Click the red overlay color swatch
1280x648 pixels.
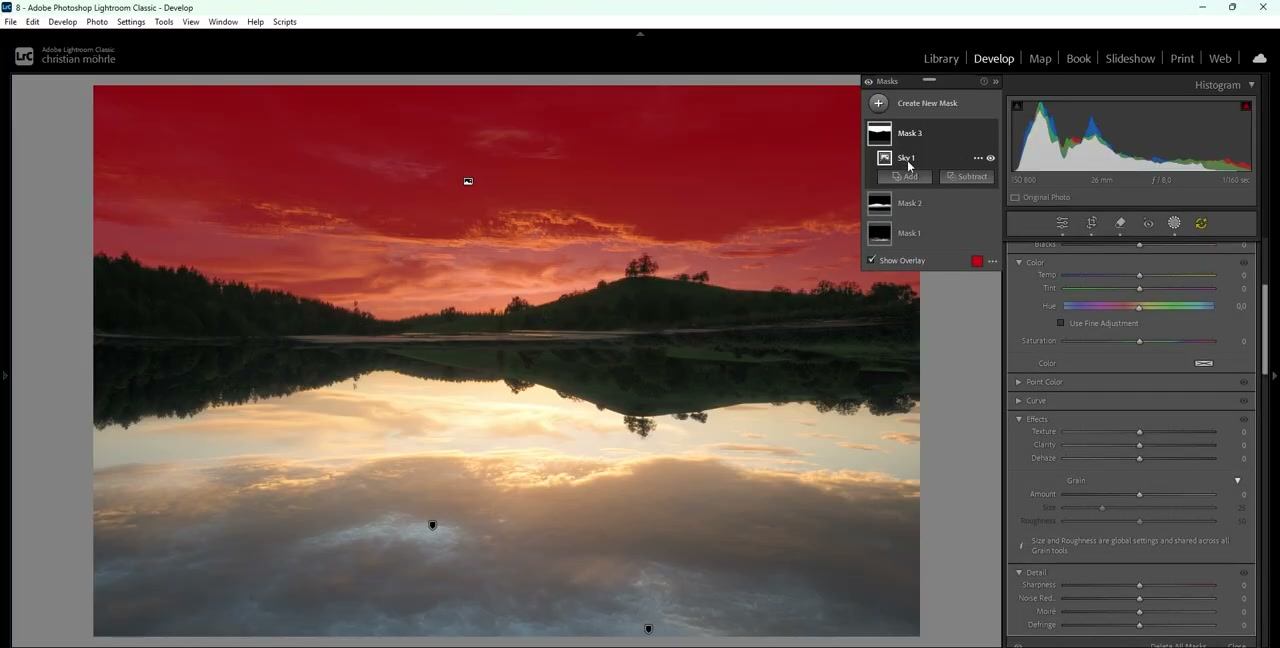tap(977, 261)
